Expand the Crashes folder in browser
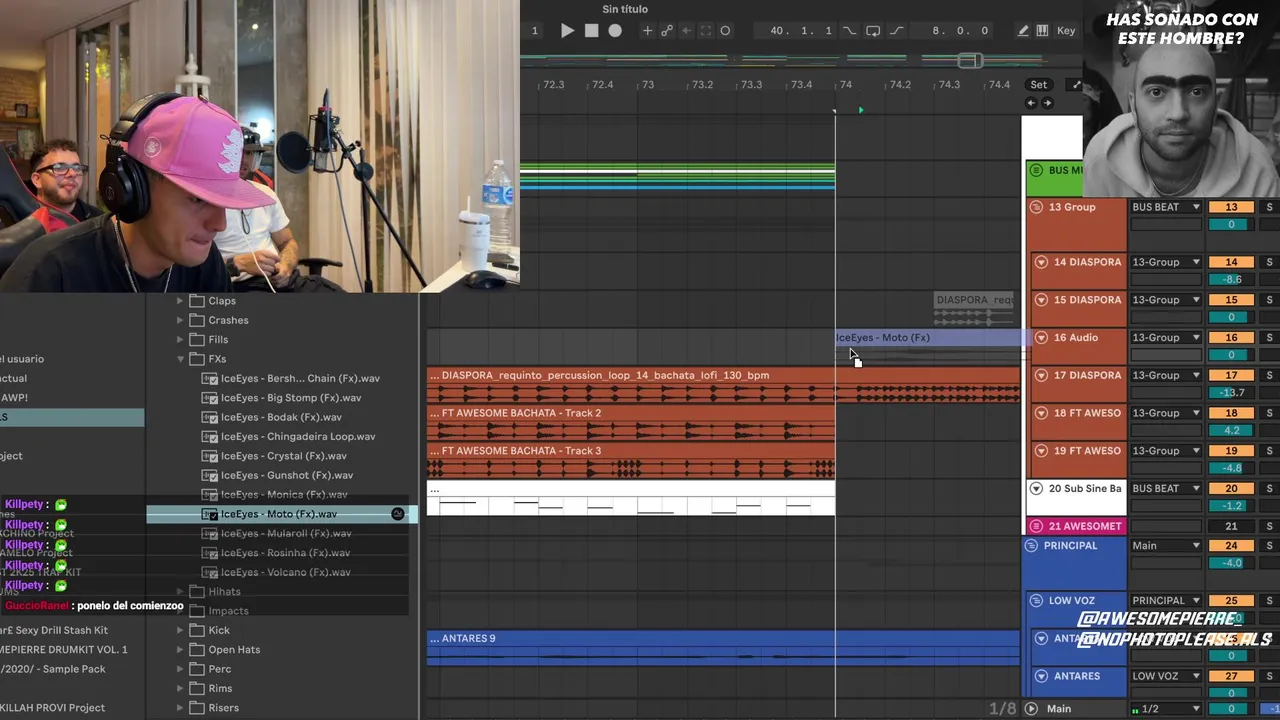1280x720 pixels. pyautogui.click(x=180, y=320)
